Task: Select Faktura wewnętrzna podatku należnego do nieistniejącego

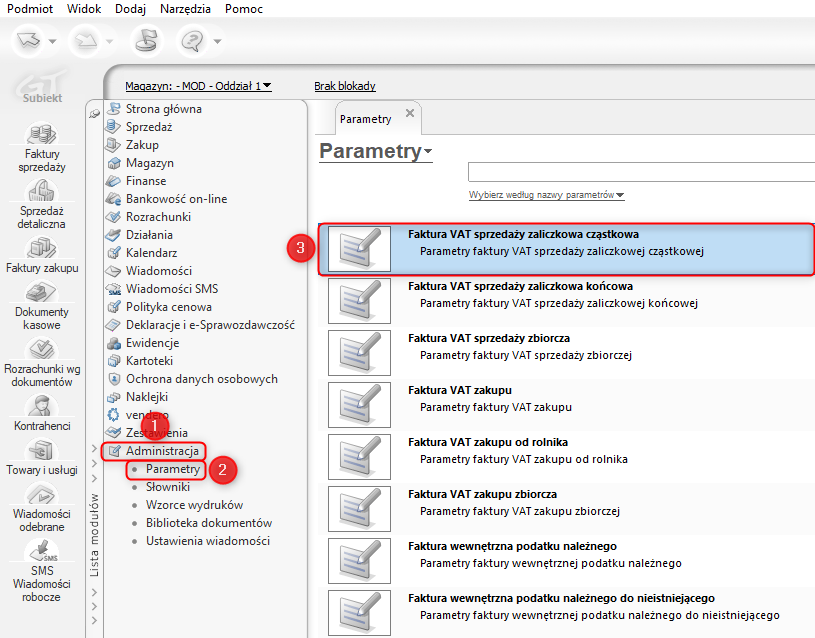Action: 566,613
